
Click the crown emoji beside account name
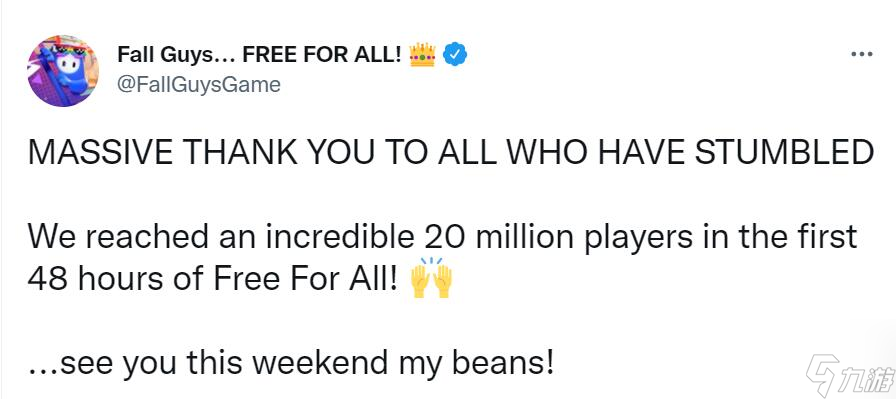[x=422, y=54]
